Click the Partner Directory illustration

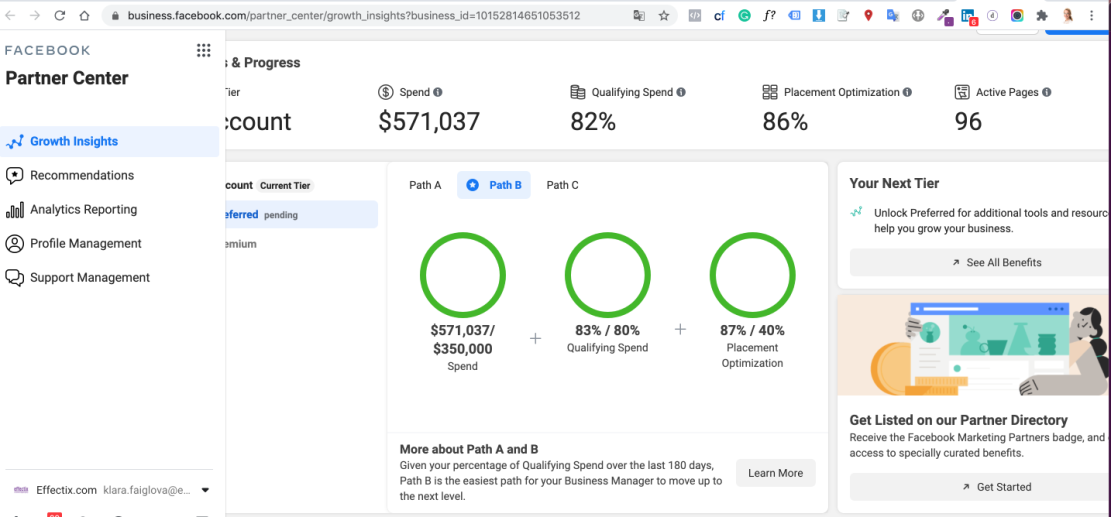pyautogui.click(x=974, y=345)
